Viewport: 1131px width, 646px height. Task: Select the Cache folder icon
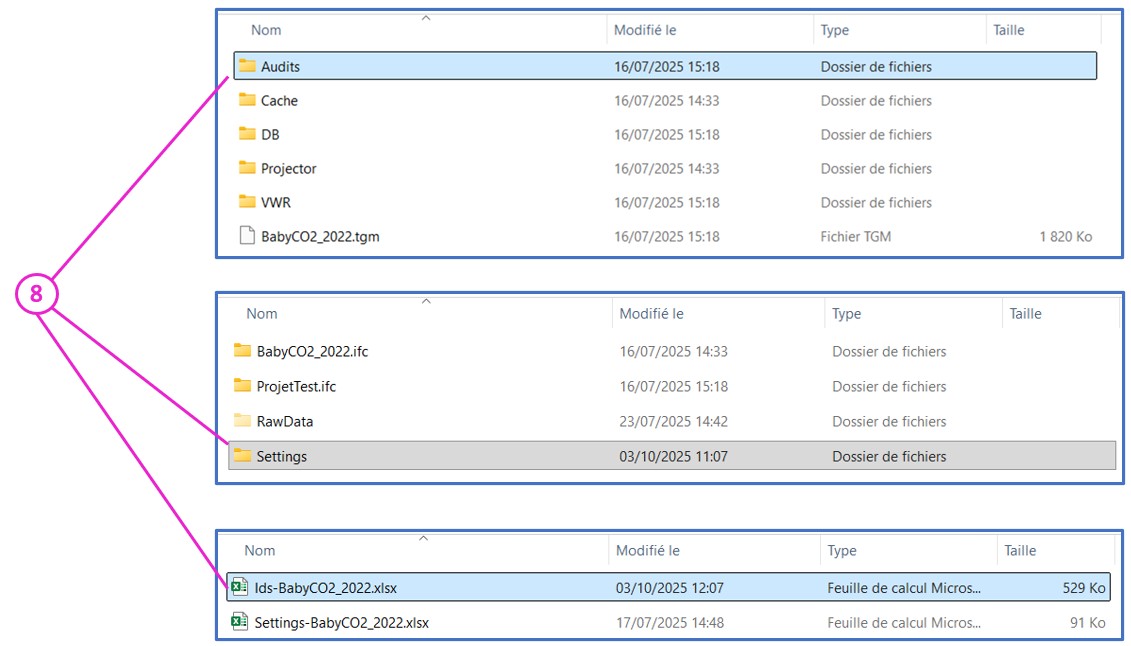[247, 100]
